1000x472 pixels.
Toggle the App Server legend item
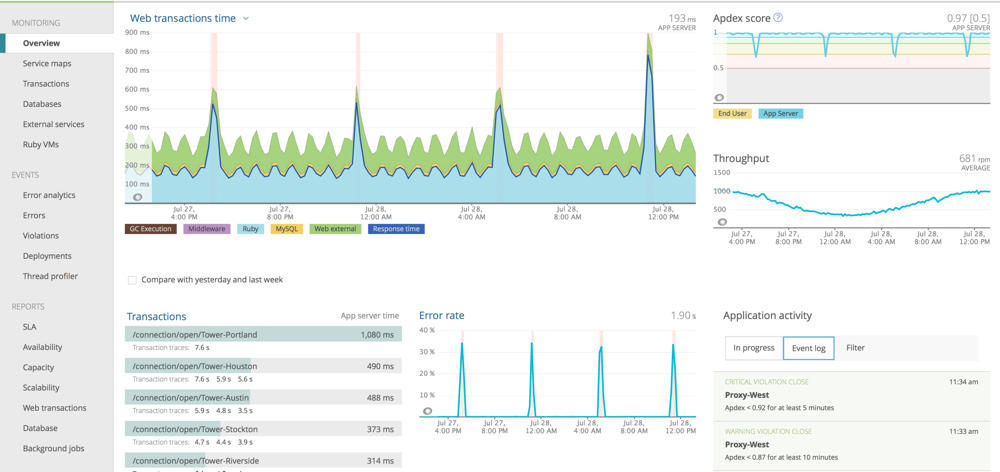pyautogui.click(x=780, y=114)
